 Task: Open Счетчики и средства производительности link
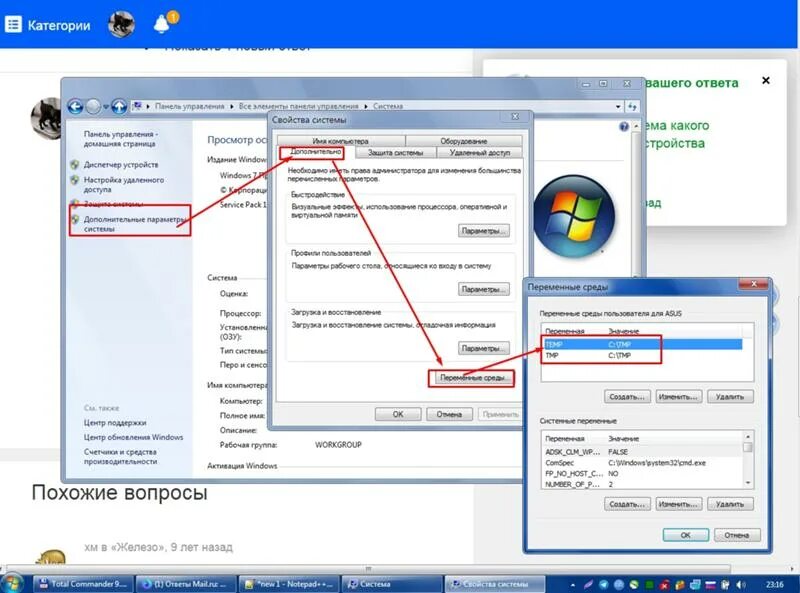point(120,456)
